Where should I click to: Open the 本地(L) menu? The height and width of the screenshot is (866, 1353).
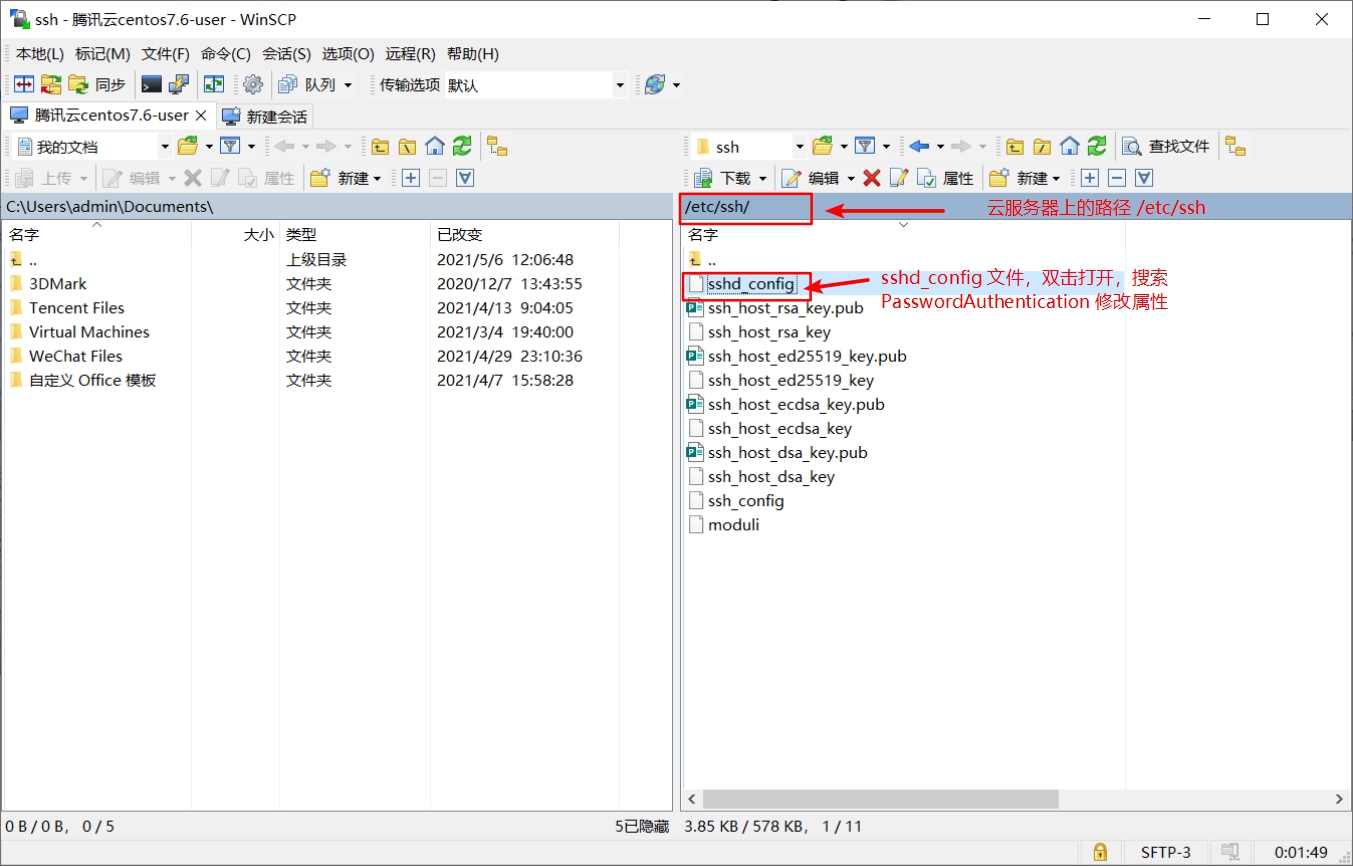40,54
